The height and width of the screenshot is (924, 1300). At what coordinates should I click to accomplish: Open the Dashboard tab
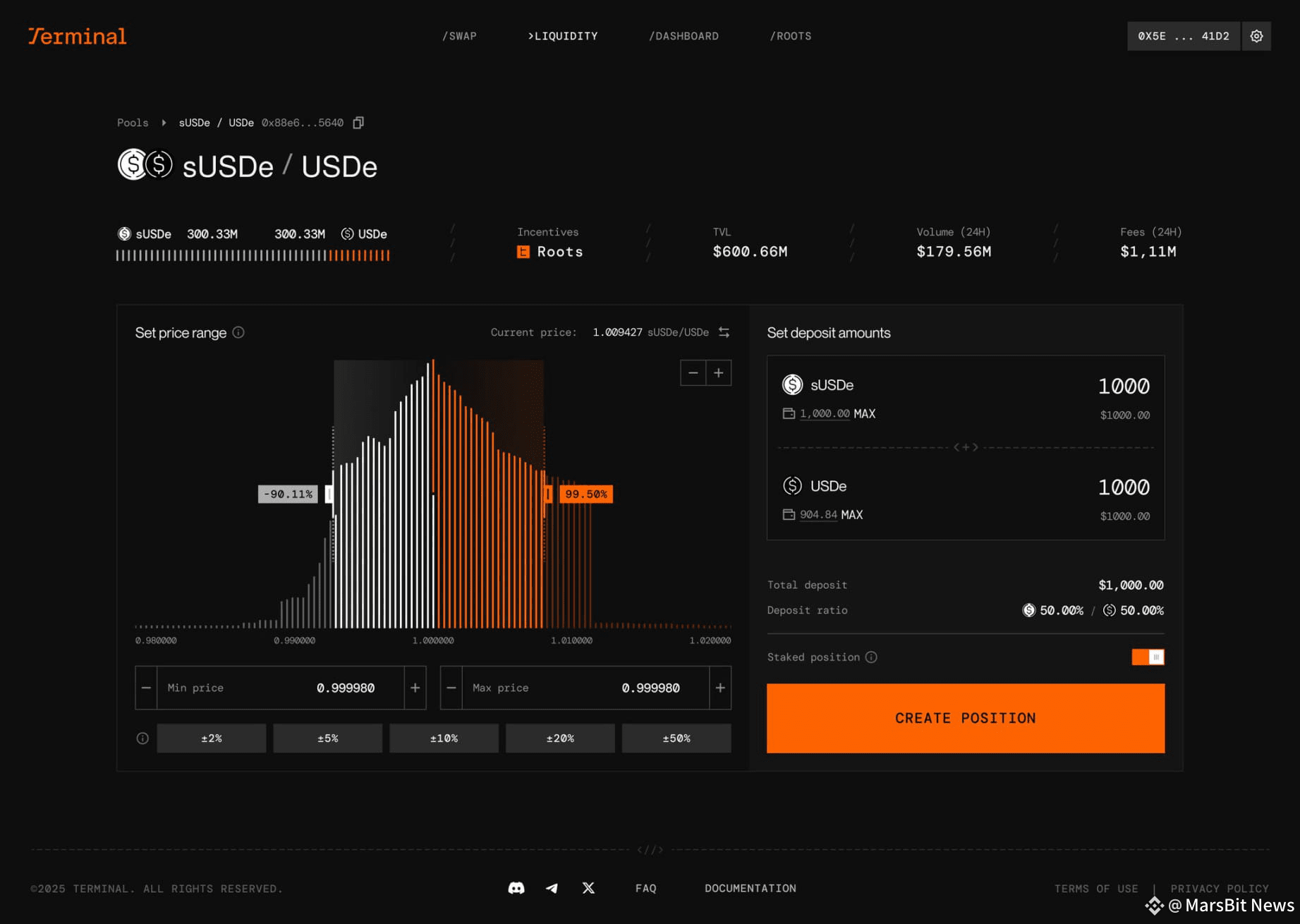(x=684, y=36)
